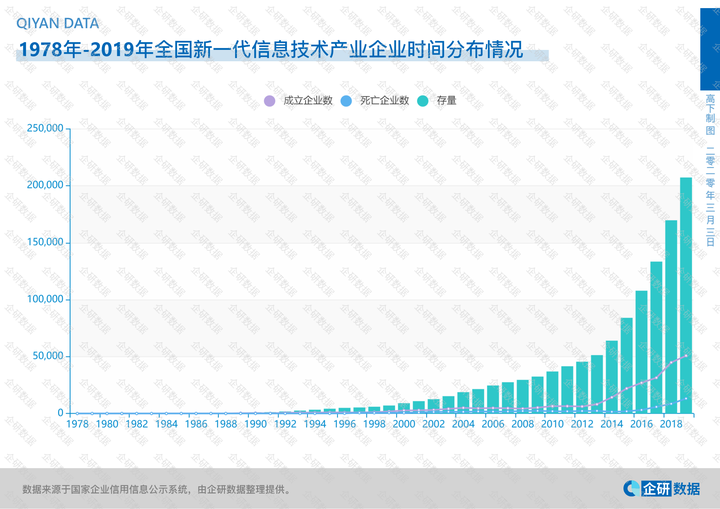The image size is (720, 509).
Task: Click the 1978 x-axis label
Action: click(78, 424)
